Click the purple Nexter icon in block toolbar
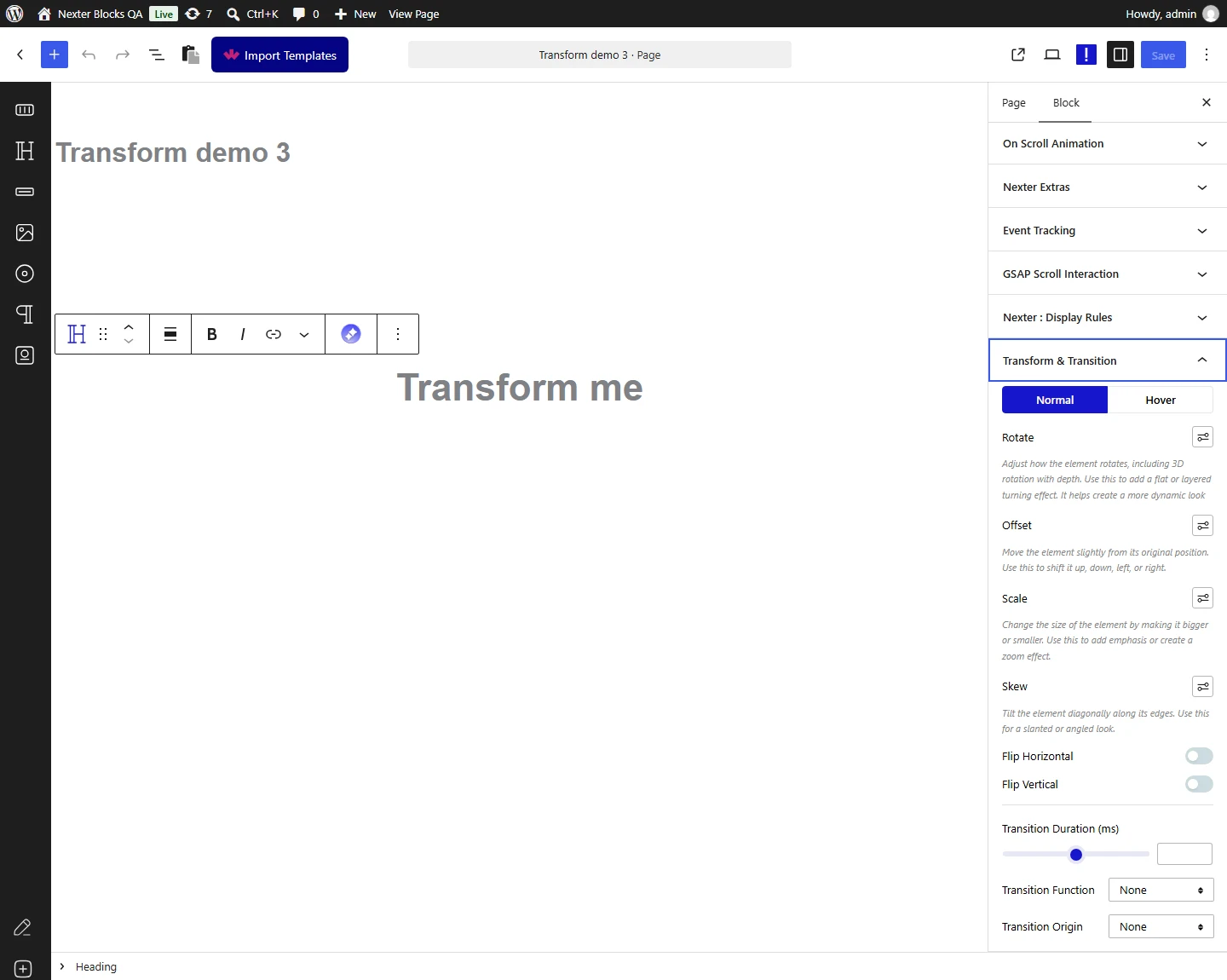The height and width of the screenshot is (980, 1227). point(351,334)
